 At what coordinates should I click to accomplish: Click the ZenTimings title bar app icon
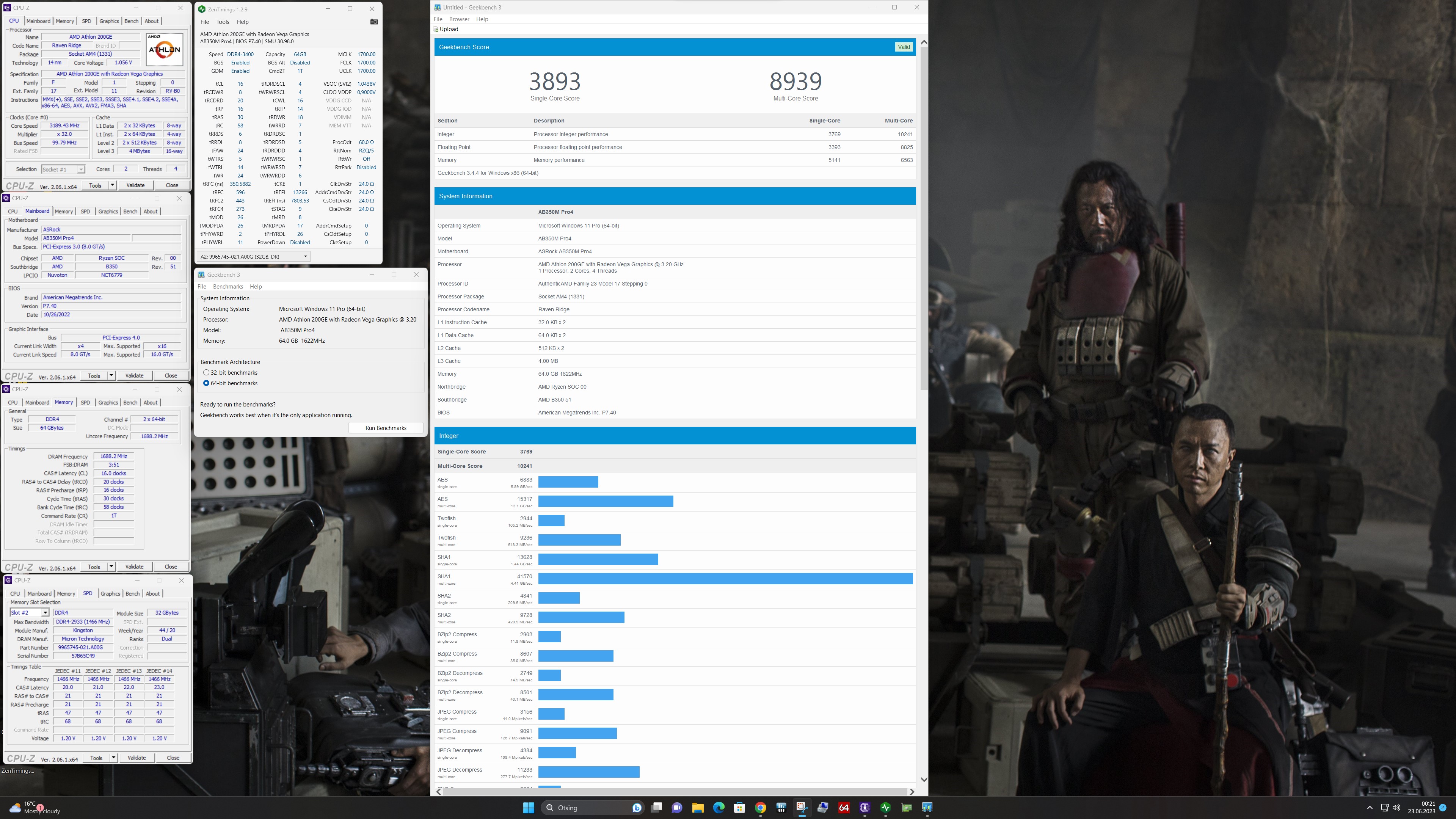[202, 9]
